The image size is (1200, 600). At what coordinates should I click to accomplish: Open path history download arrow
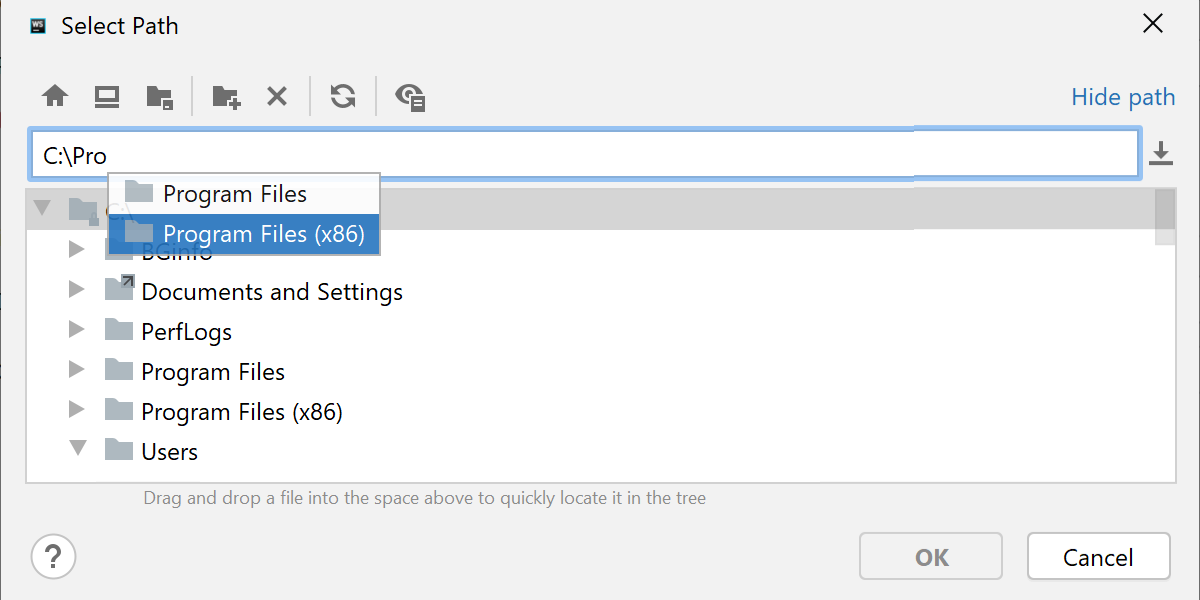click(x=1160, y=154)
